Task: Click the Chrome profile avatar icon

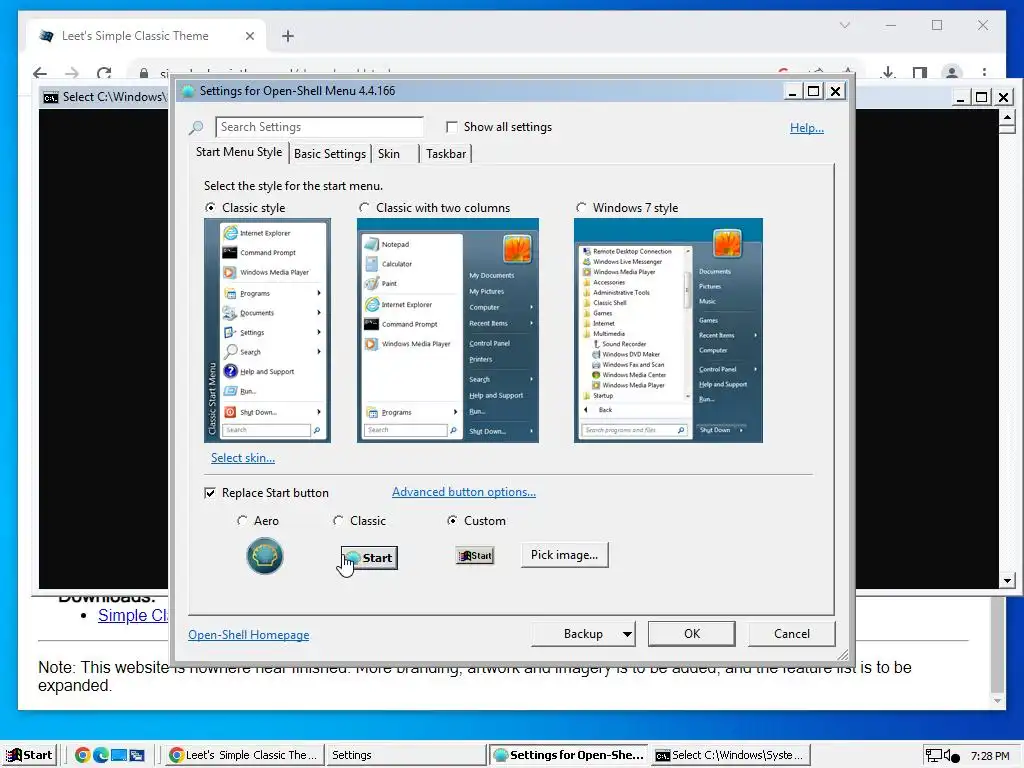Action: point(952,72)
